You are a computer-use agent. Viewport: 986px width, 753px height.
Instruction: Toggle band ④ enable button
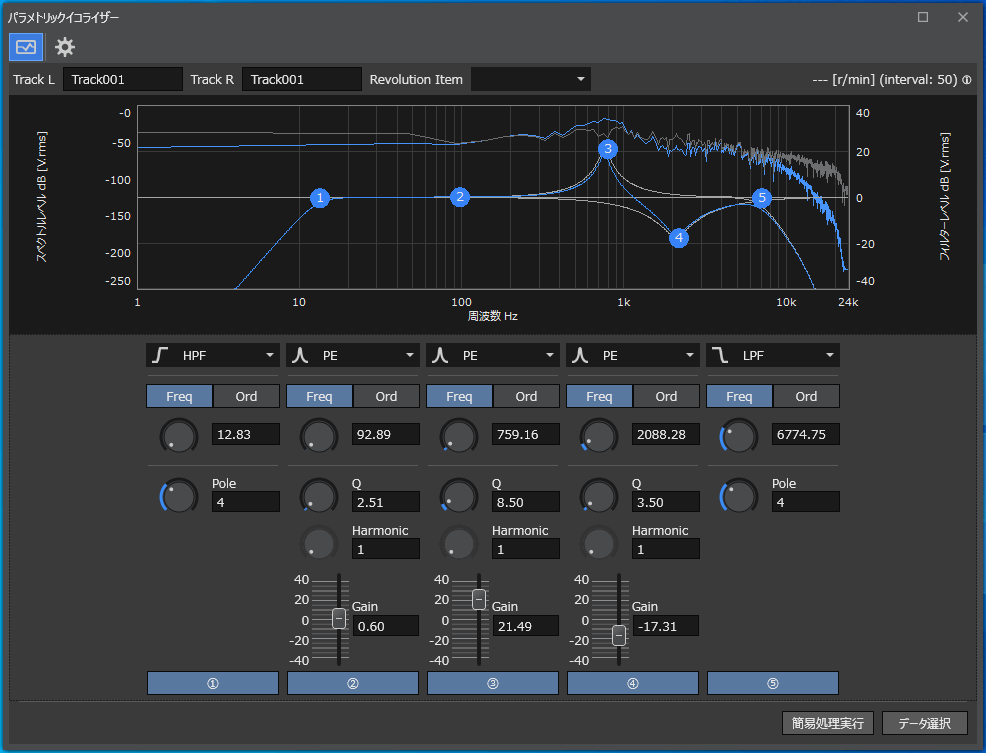click(633, 683)
